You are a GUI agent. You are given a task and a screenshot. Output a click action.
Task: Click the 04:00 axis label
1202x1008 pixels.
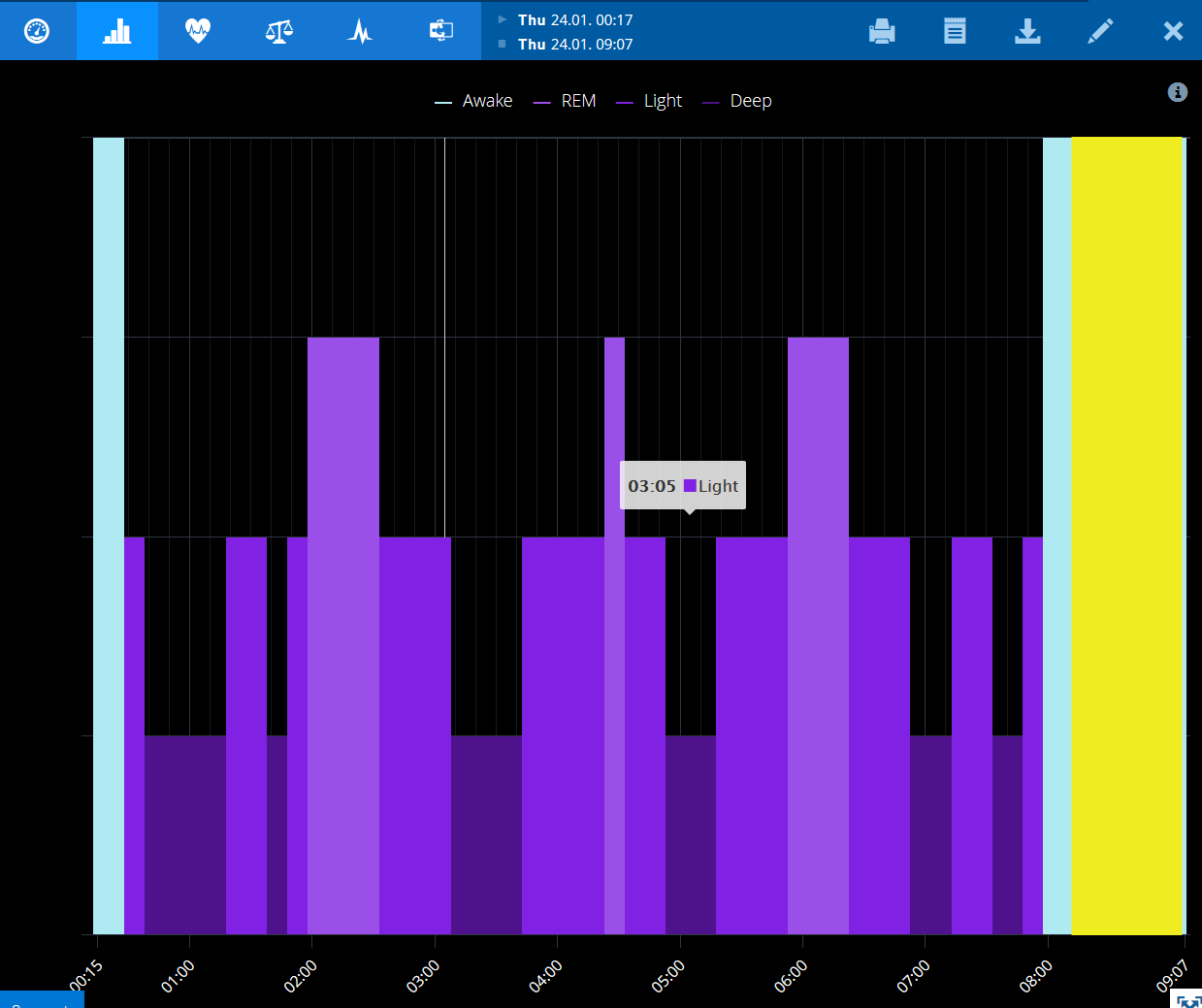[x=545, y=976]
